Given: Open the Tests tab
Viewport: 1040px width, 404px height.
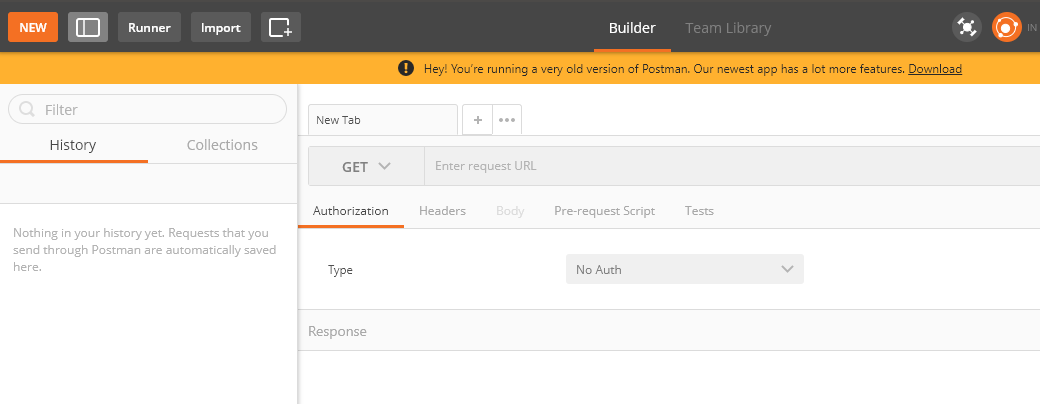Looking at the screenshot, I should click(699, 211).
